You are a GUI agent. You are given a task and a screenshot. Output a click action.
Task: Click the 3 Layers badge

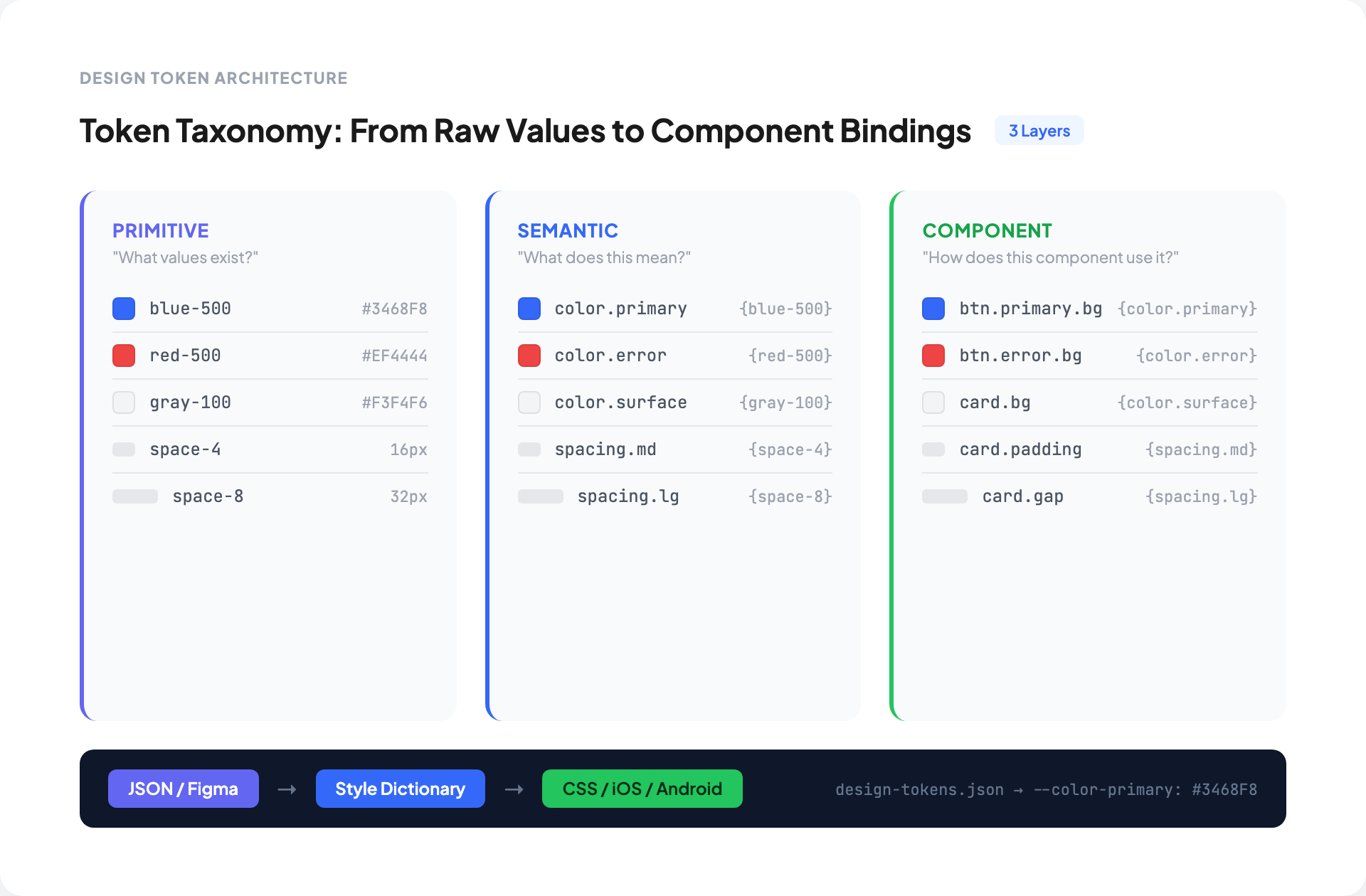tap(1039, 131)
